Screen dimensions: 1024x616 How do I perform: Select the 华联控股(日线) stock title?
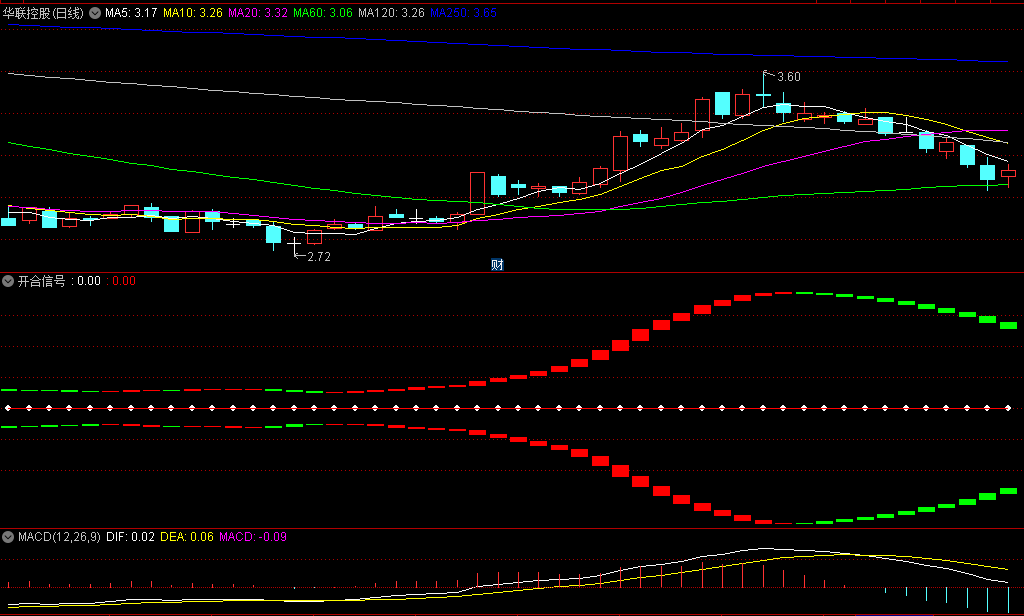click(43, 12)
